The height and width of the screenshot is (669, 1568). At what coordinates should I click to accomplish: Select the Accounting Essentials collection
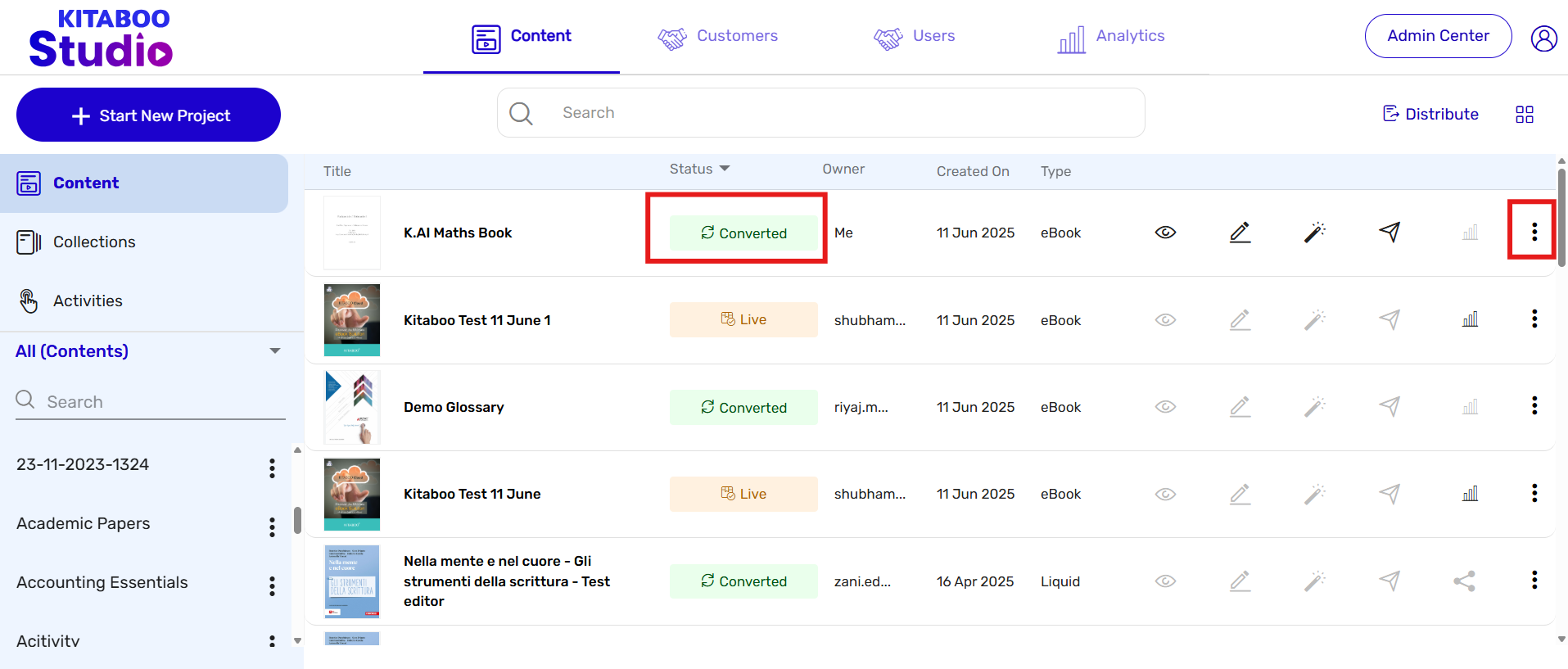pos(102,582)
